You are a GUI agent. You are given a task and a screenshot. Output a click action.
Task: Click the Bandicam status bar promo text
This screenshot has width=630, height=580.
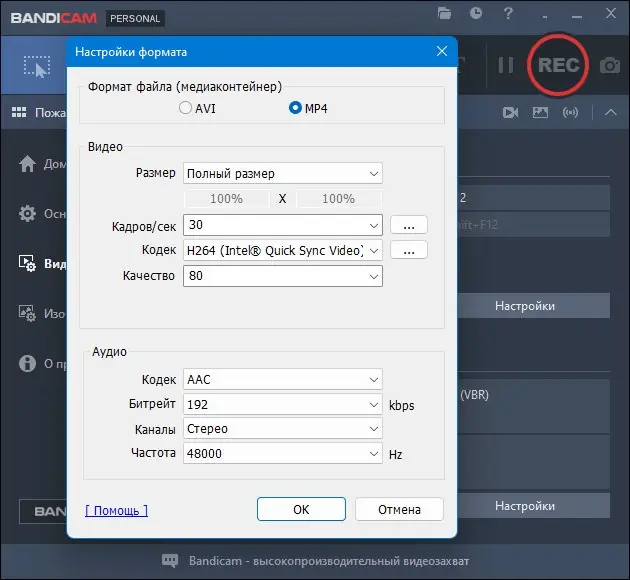tap(329, 561)
